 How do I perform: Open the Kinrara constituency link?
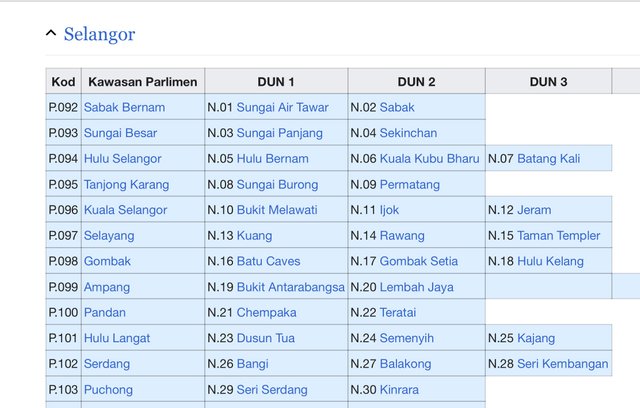click(x=402, y=389)
